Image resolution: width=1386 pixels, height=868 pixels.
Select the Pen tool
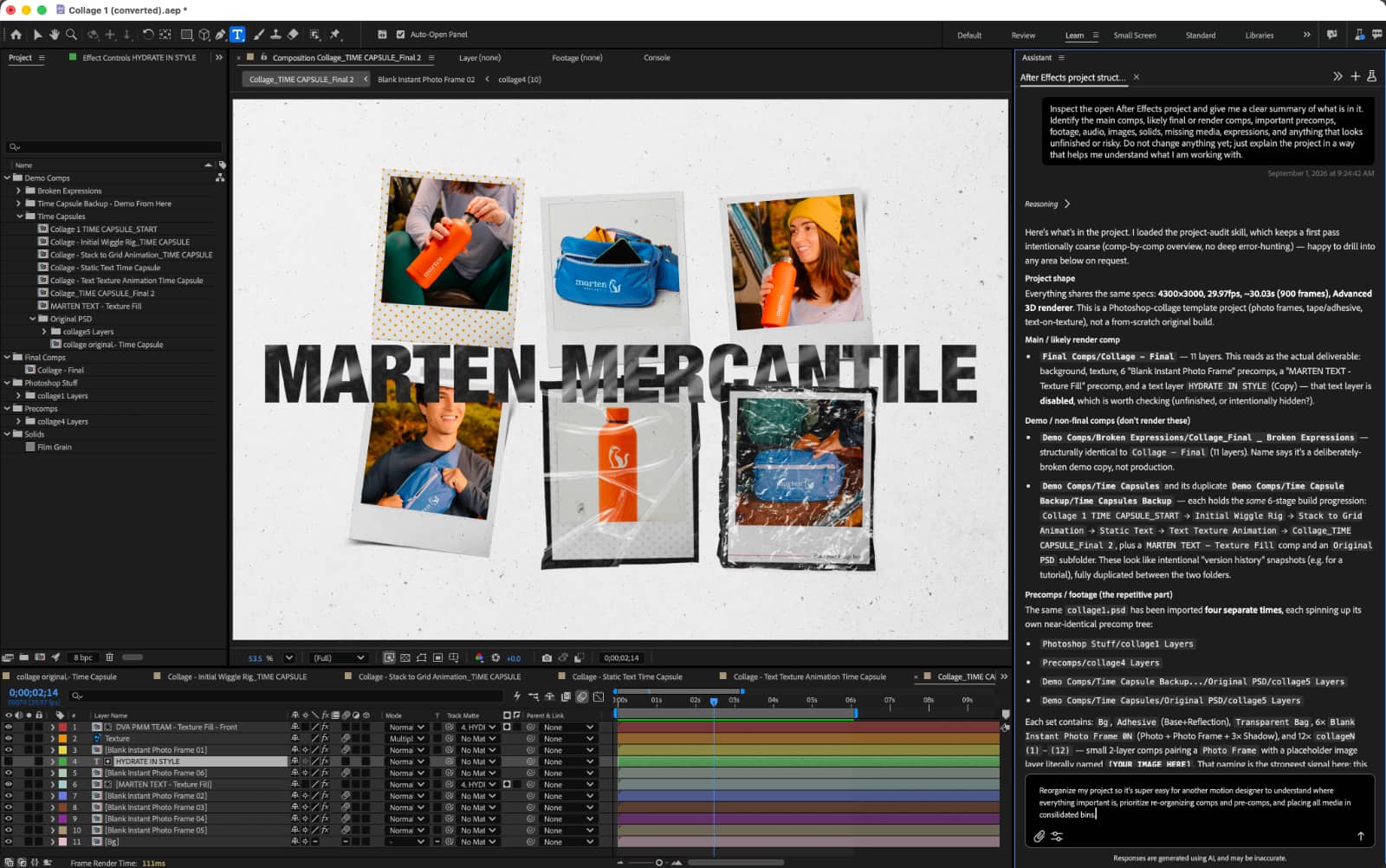pyautogui.click(x=221, y=35)
